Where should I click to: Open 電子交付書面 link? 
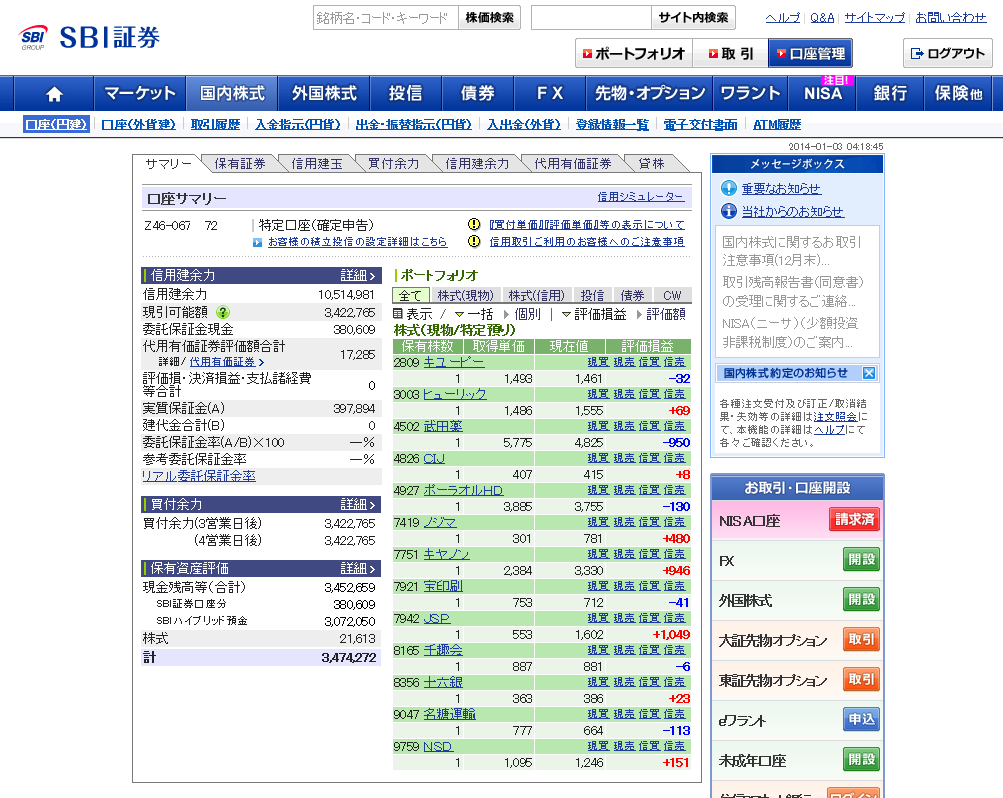pyautogui.click(x=700, y=125)
